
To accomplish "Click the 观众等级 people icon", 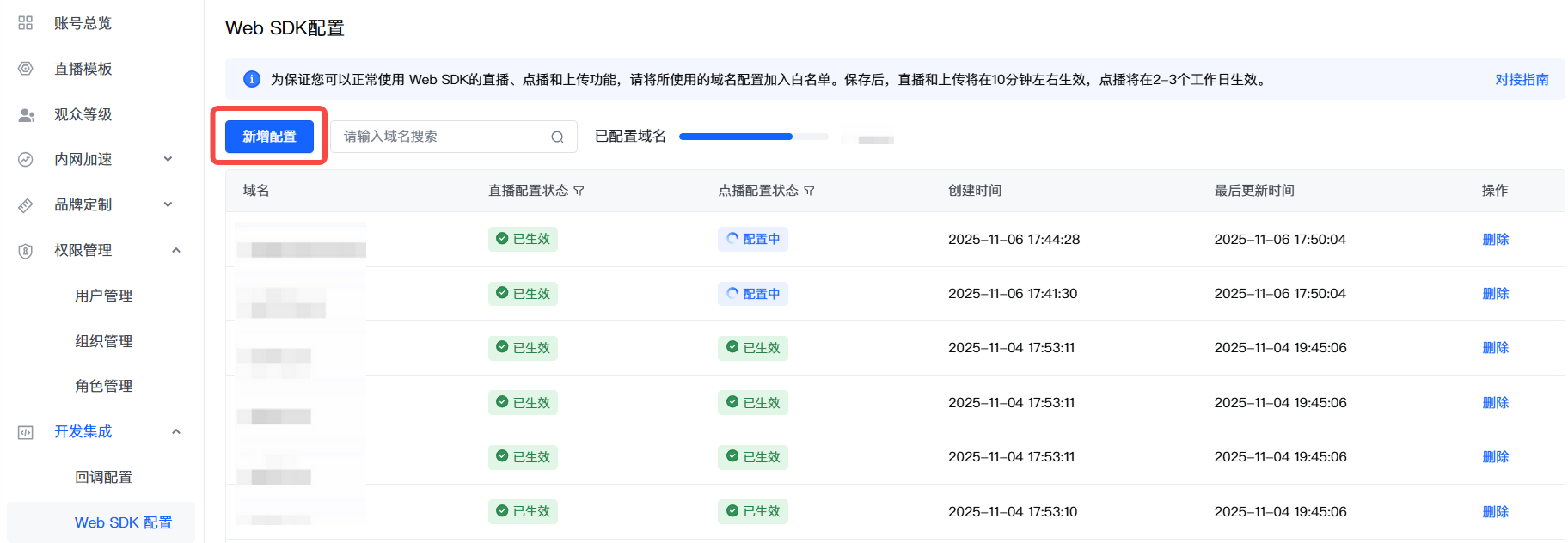I will tap(26, 114).
